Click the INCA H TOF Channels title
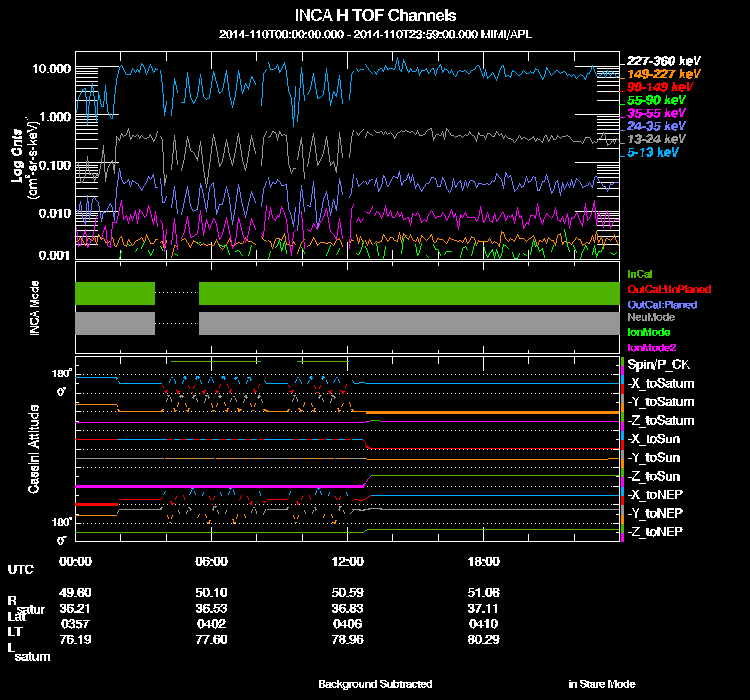 pyautogui.click(x=377, y=16)
